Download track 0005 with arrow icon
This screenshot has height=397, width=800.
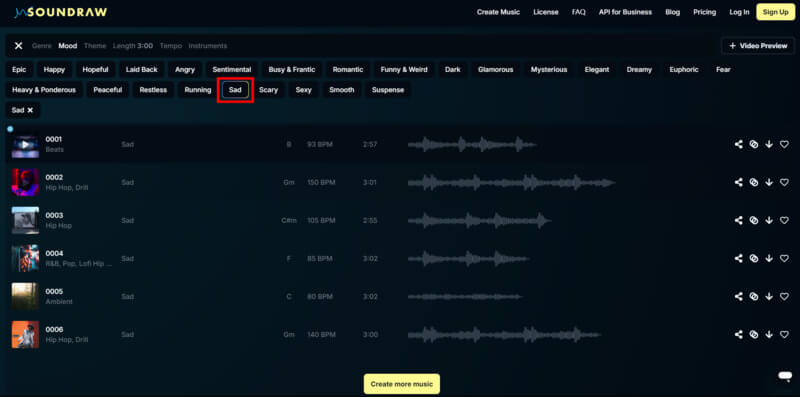(769, 296)
